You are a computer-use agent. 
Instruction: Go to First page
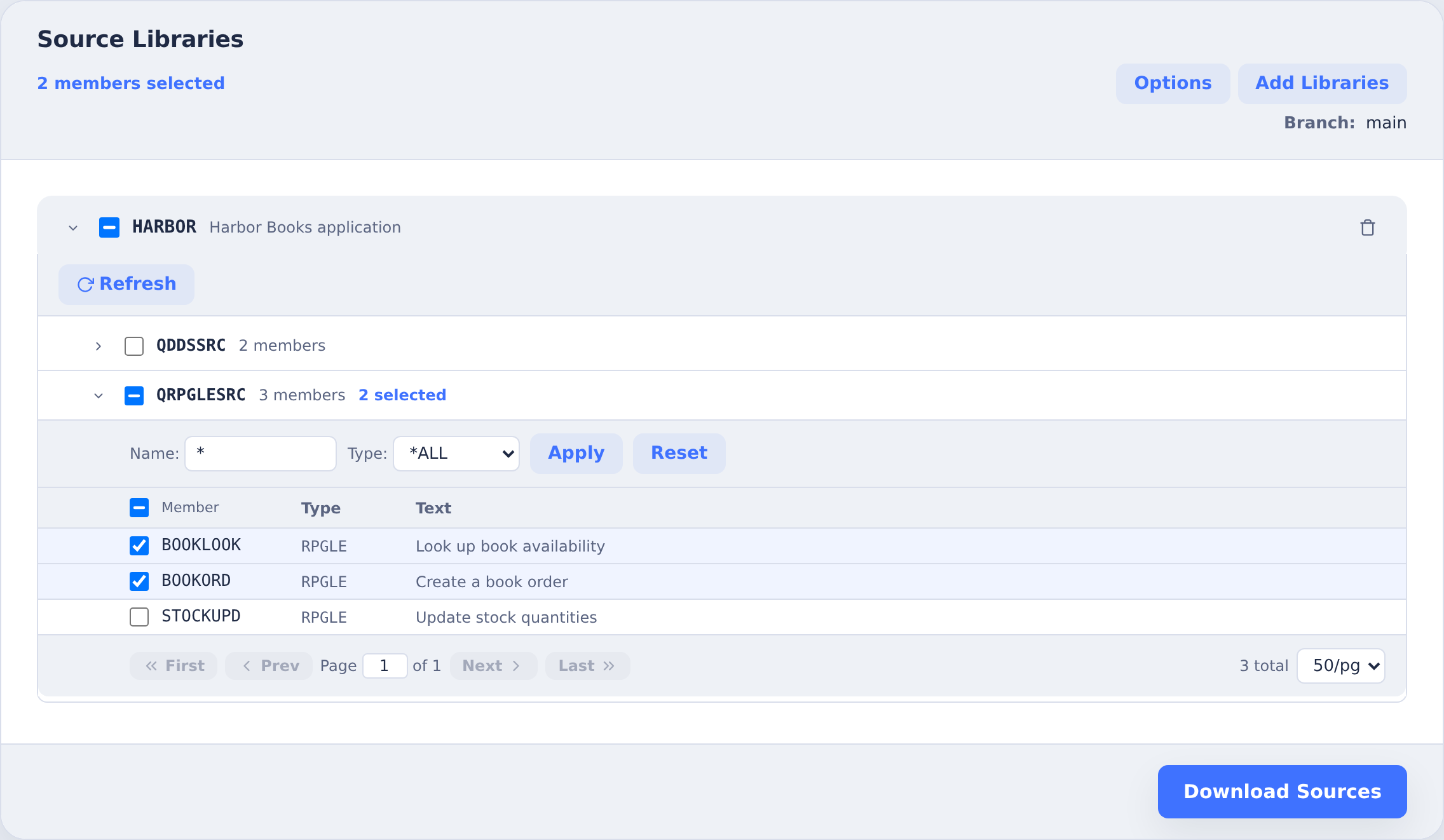pyautogui.click(x=174, y=666)
